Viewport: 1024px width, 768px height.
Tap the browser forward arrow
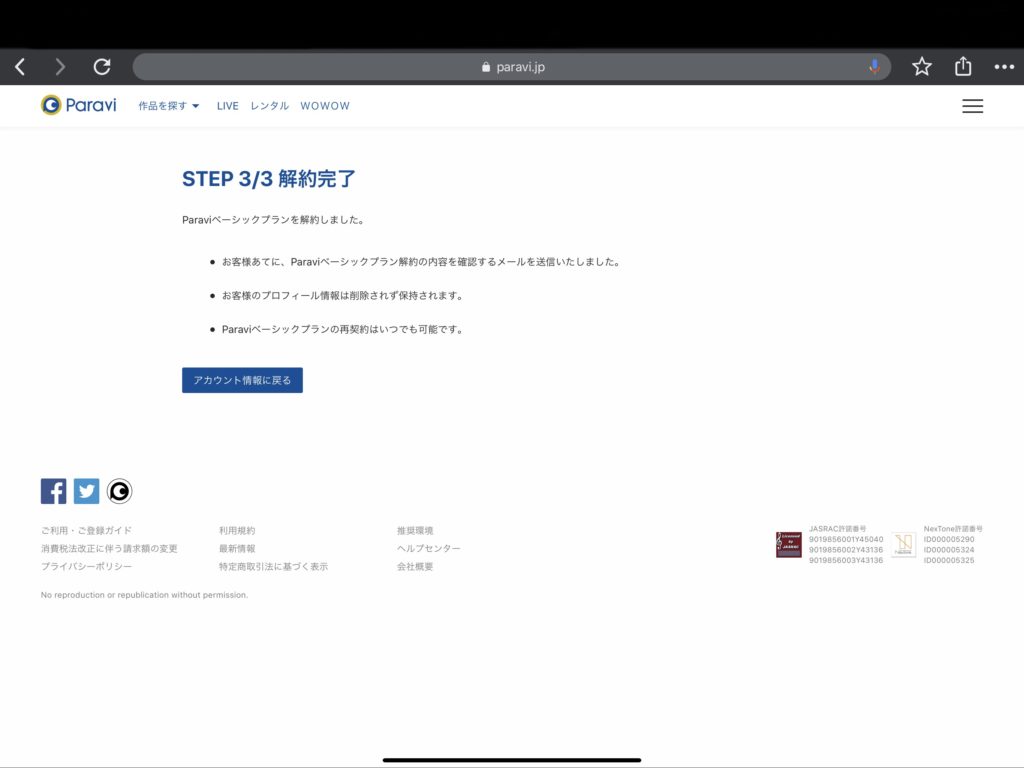(x=60, y=67)
